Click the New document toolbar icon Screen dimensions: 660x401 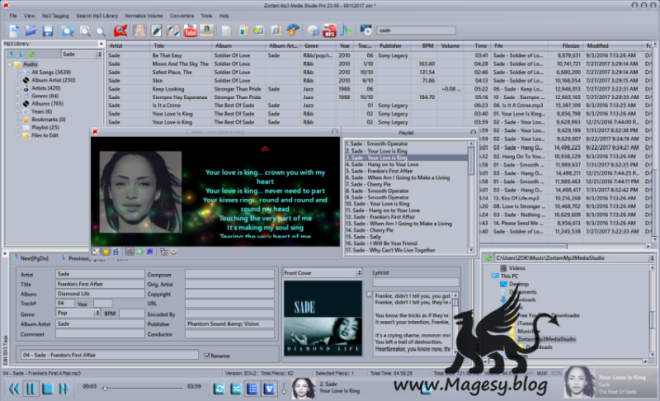pos(14,31)
